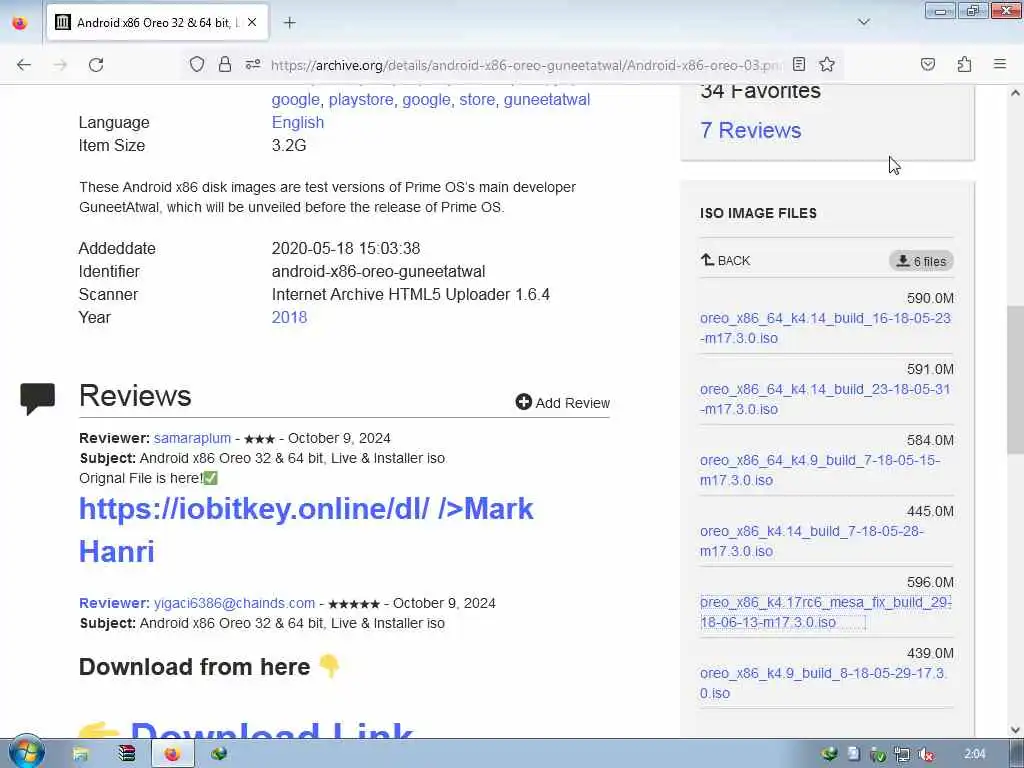Viewport: 1024px width, 768px height.
Task: Download all with the 6 files button
Action: (x=921, y=261)
